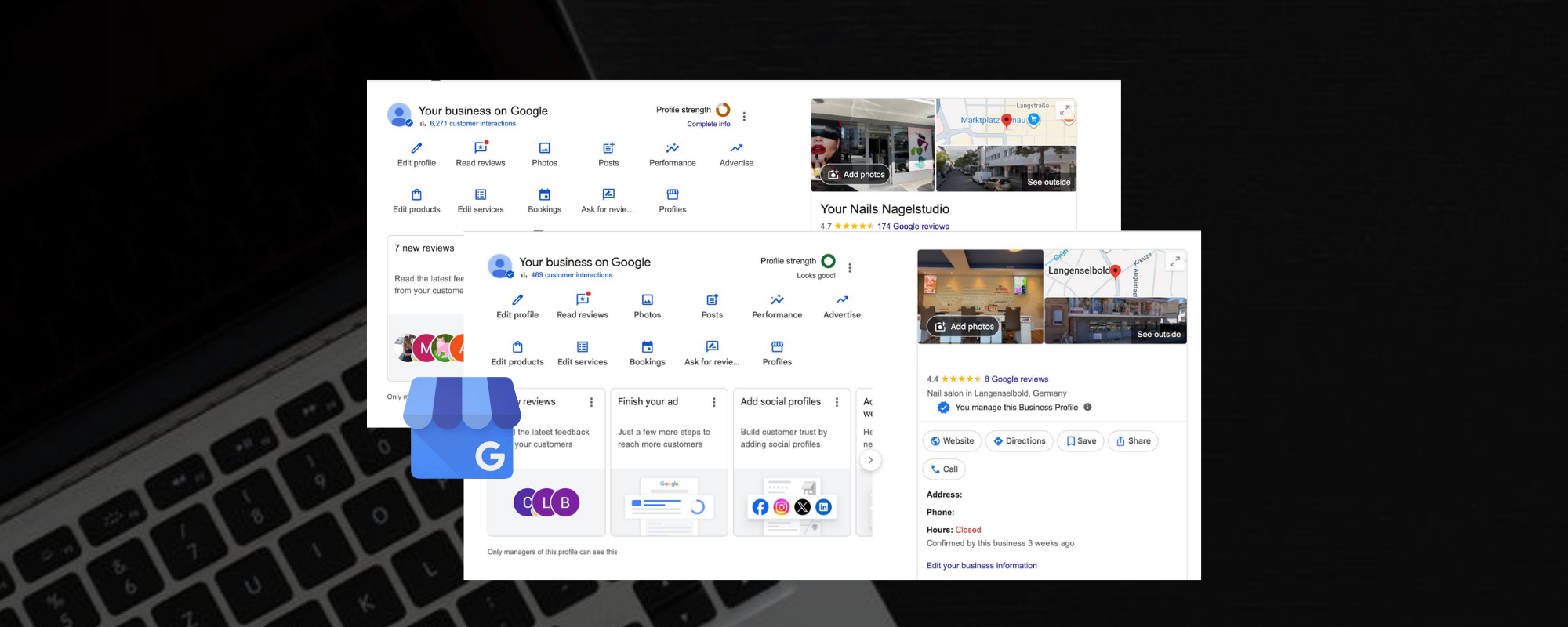The width and height of the screenshot is (1568, 627).
Task: Open Photos in the front window
Action: click(648, 306)
